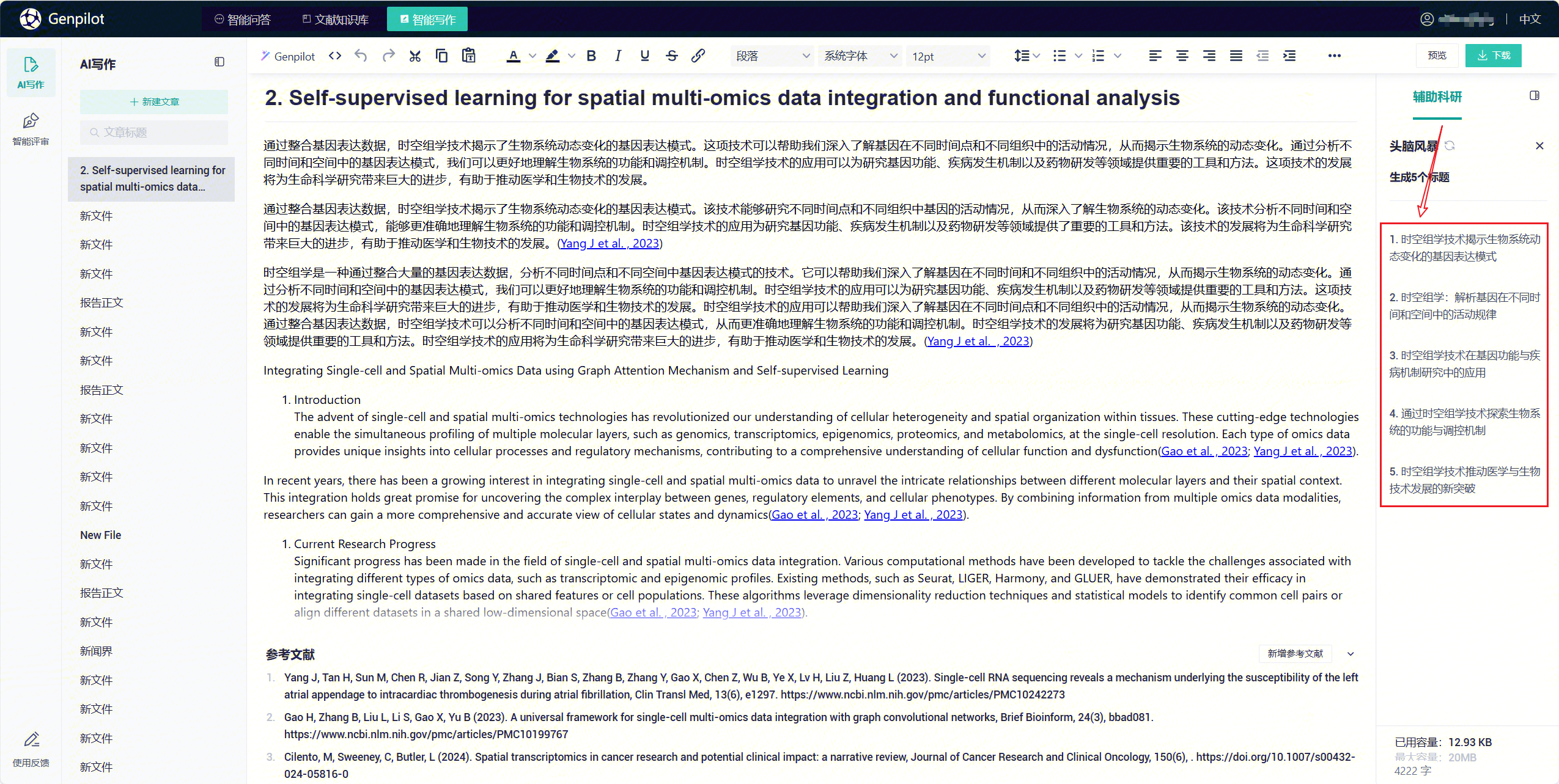This screenshot has width=1559, height=784.
Task: Open the user account avatar icon
Action: tap(1426, 20)
